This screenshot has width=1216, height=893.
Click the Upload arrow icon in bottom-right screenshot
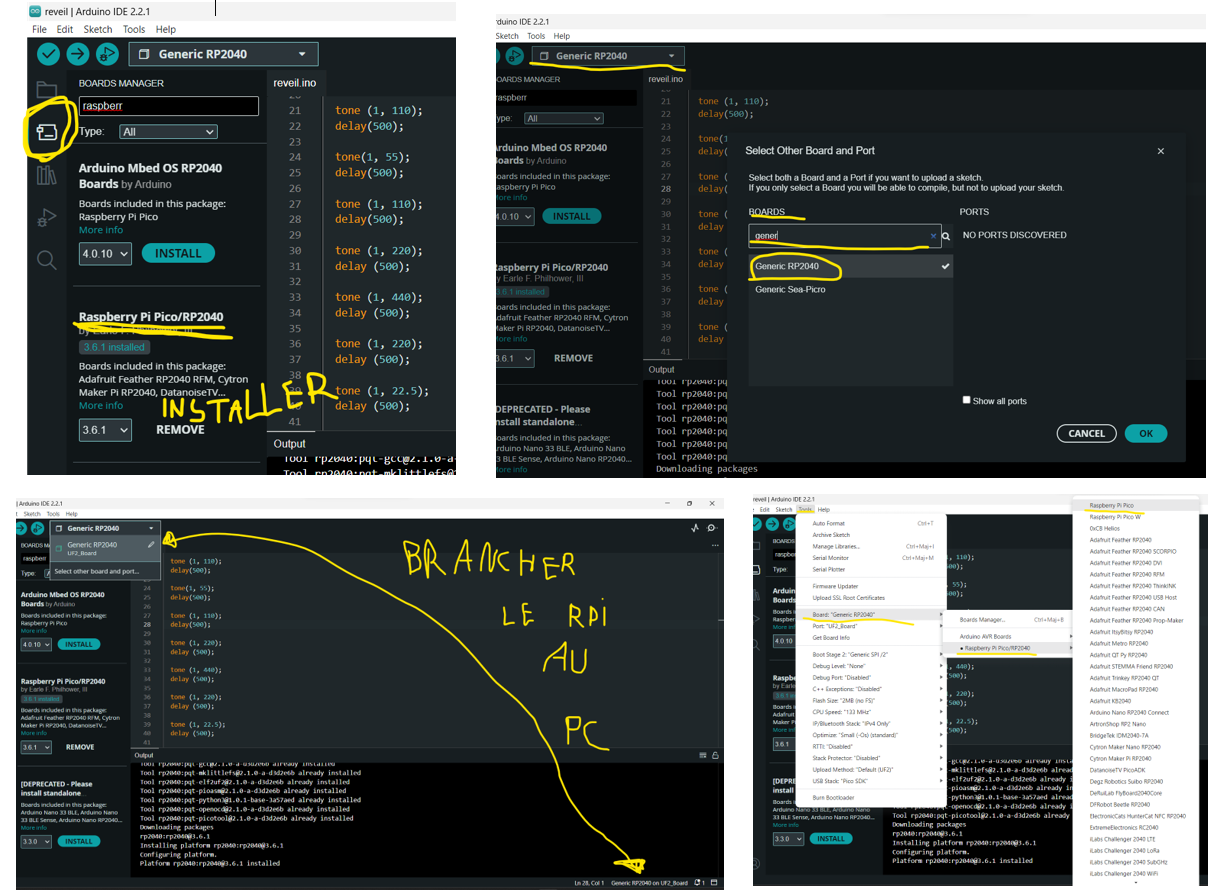[x=773, y=522]
